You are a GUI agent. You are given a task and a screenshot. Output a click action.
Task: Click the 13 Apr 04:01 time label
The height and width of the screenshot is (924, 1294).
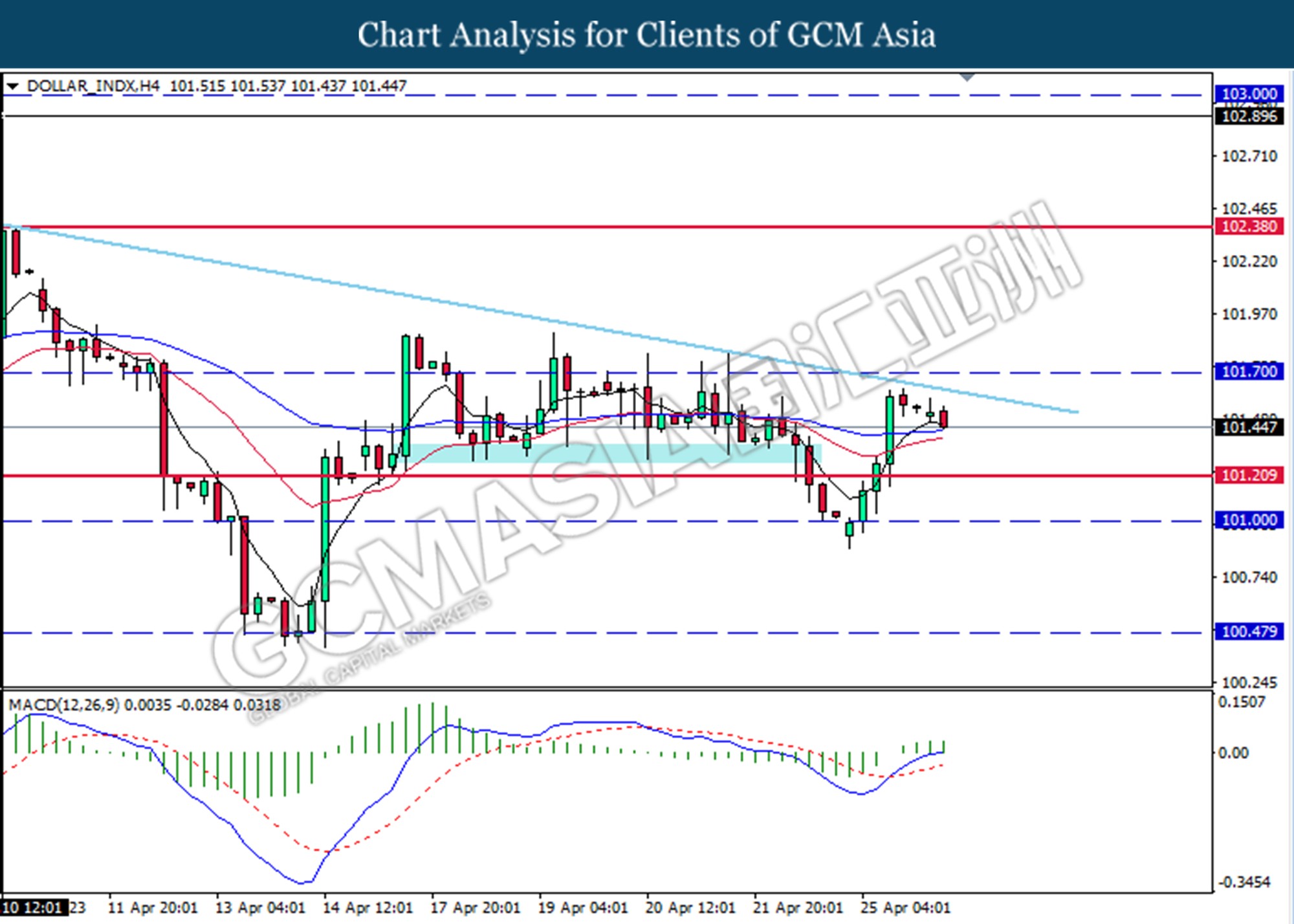point(260,908)
